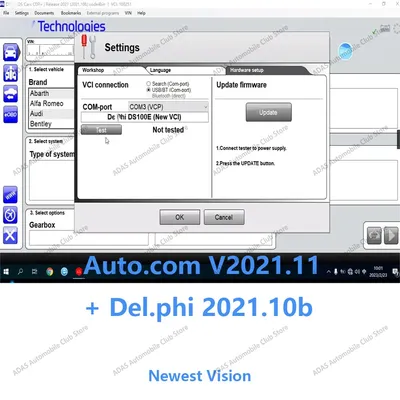This screenshot has height=400, width=400.
Task: Select USB/BT (Com-port) radio option
Action: click(x=149, y=90)
